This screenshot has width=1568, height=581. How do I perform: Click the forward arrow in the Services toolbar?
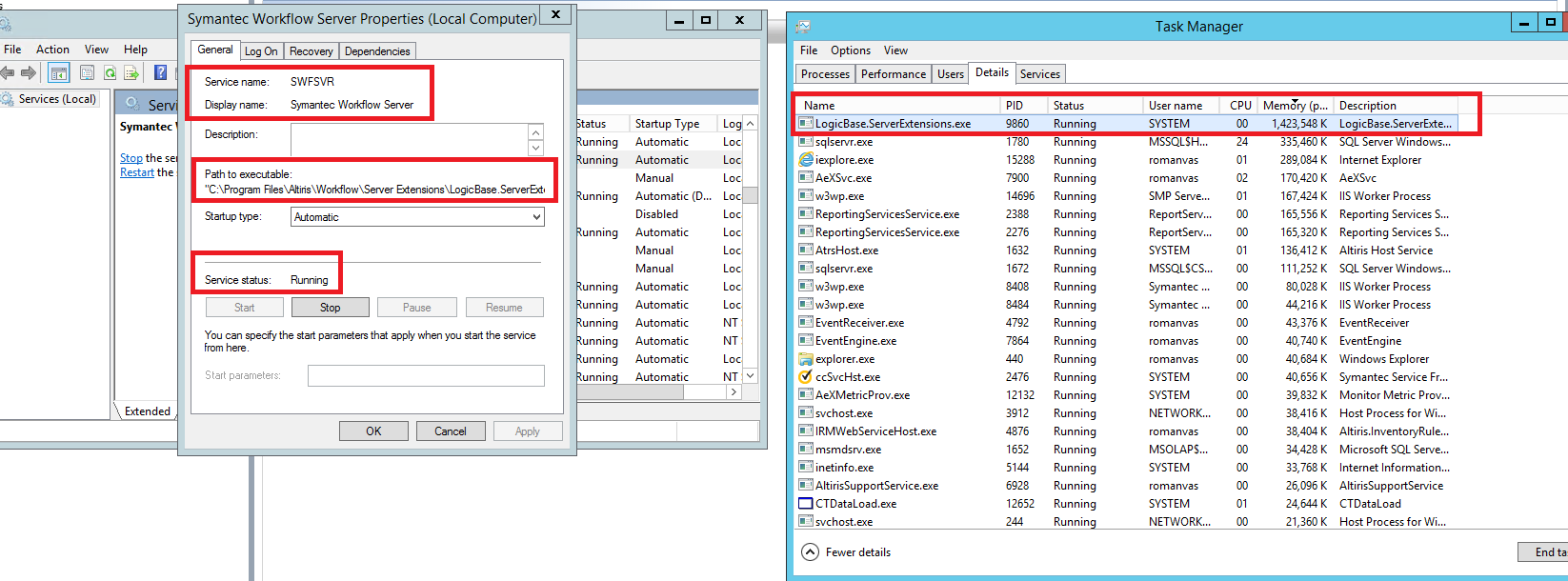point(29,73)
